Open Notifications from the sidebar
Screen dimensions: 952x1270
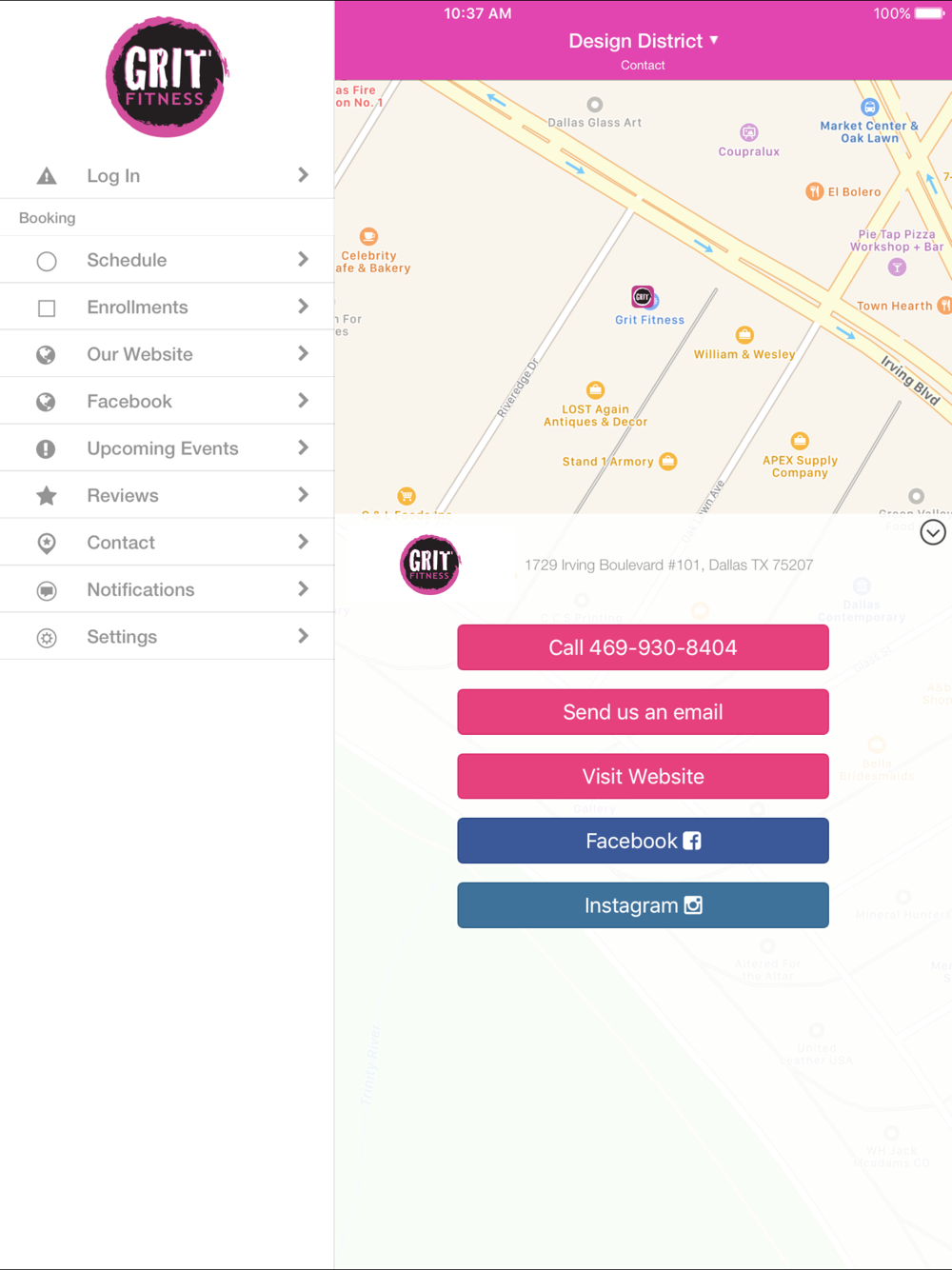[167, 589]
